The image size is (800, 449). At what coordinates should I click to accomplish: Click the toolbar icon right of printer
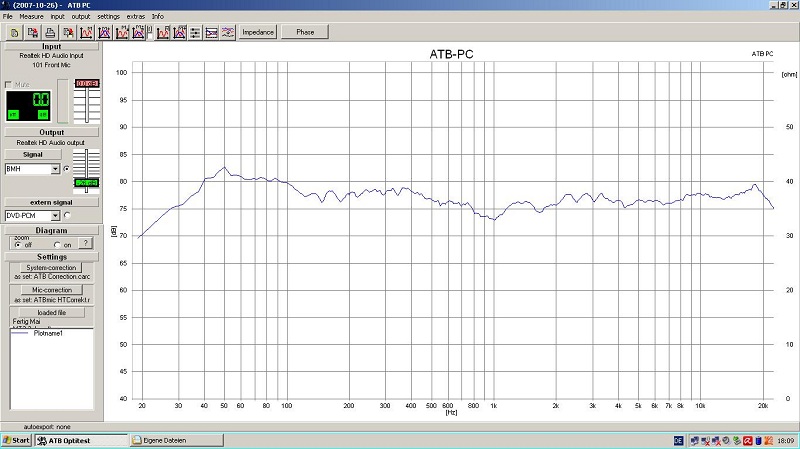pos(67,32)
